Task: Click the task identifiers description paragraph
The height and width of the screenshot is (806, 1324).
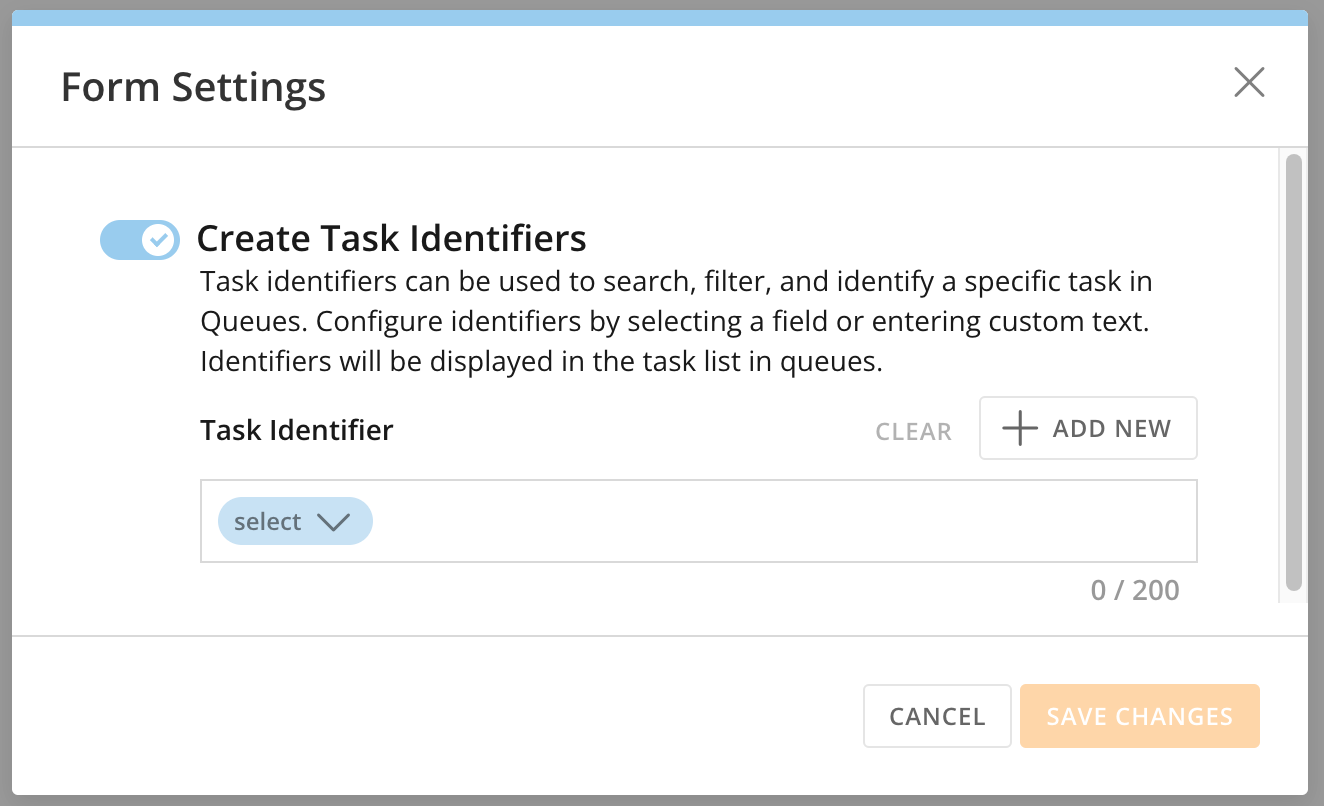Action: (x=675, y=321)
